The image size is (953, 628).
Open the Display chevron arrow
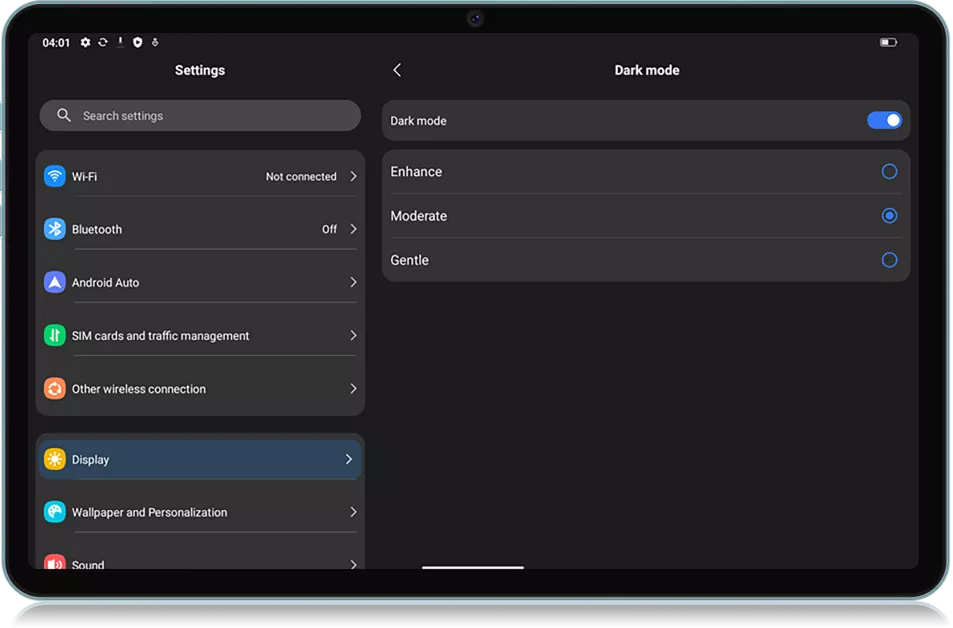[x=349, y=460]
